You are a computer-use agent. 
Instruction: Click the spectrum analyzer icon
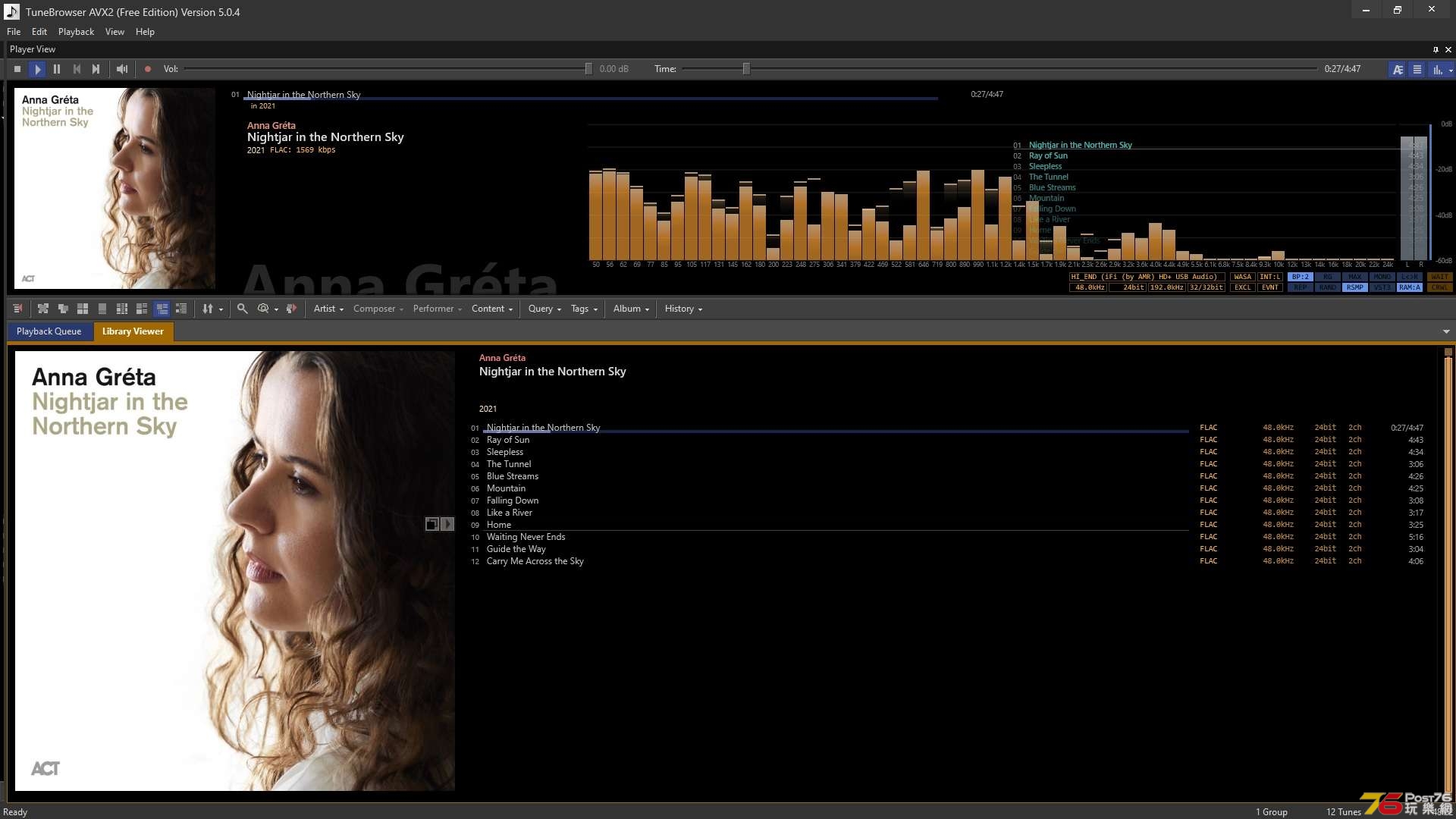click(x=1436, y=69)
